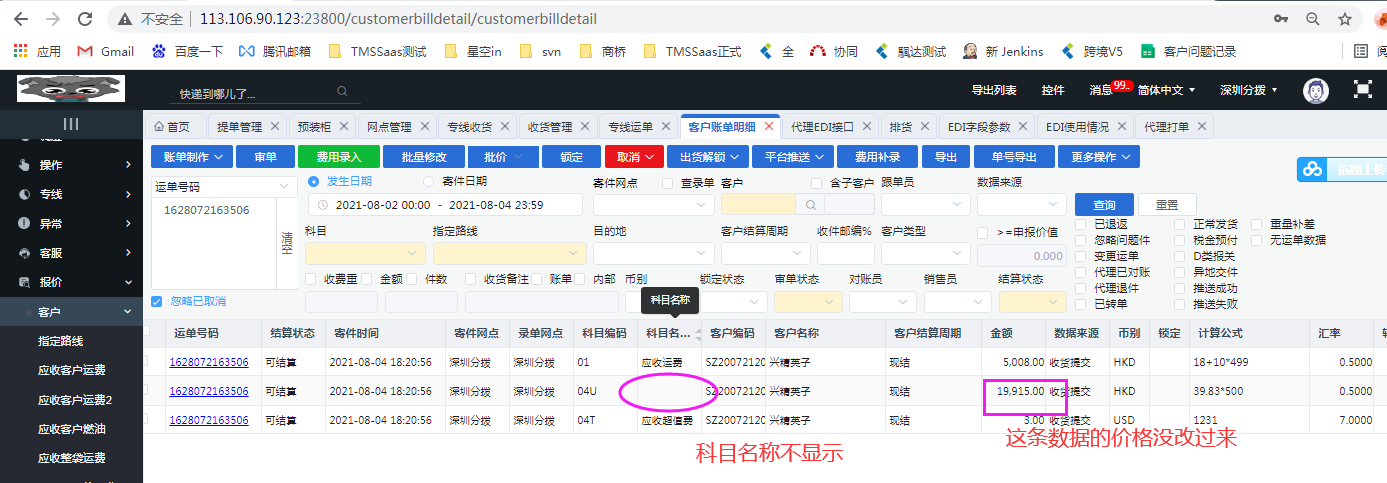Click the 客户 field search magnifier

(x=810, y=204)
